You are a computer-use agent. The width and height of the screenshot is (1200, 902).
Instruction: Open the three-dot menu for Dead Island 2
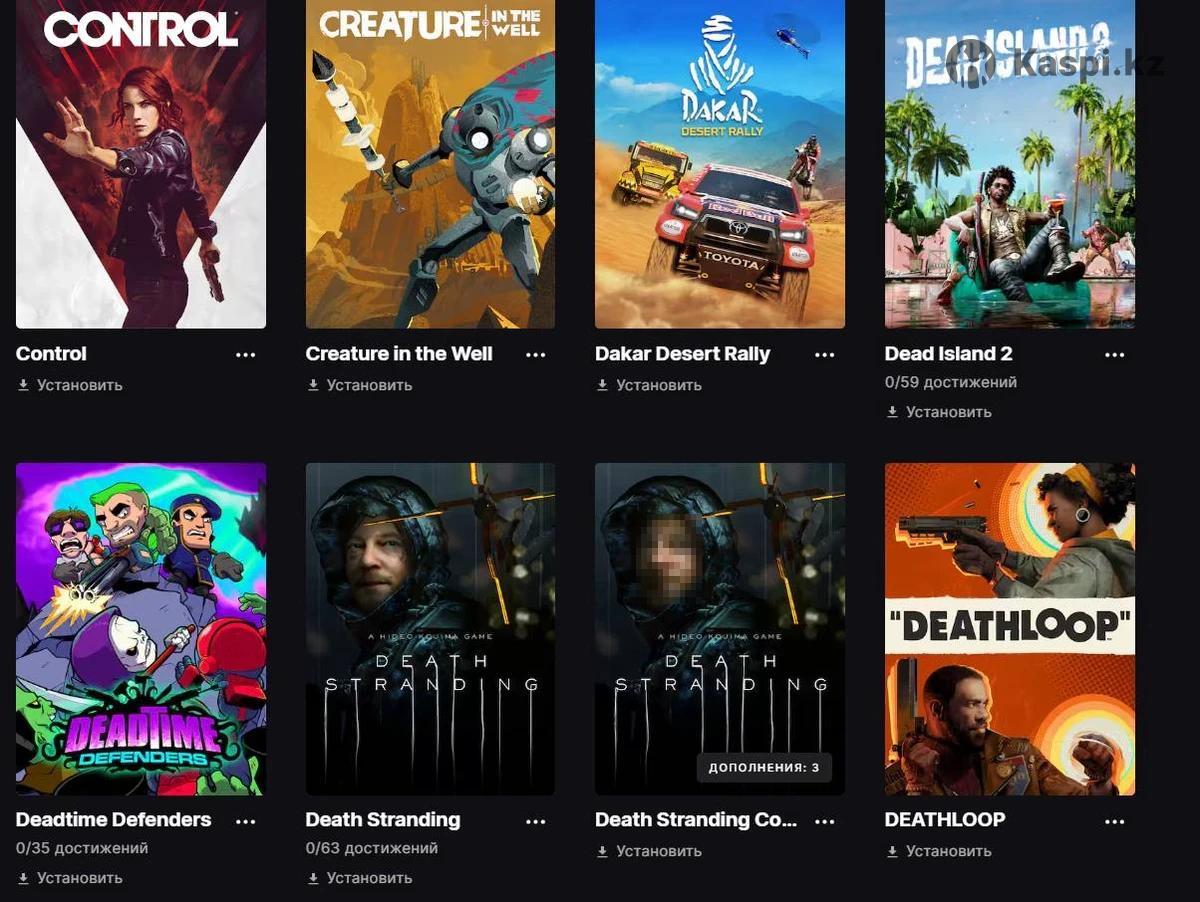click(x=1115, y=355)
